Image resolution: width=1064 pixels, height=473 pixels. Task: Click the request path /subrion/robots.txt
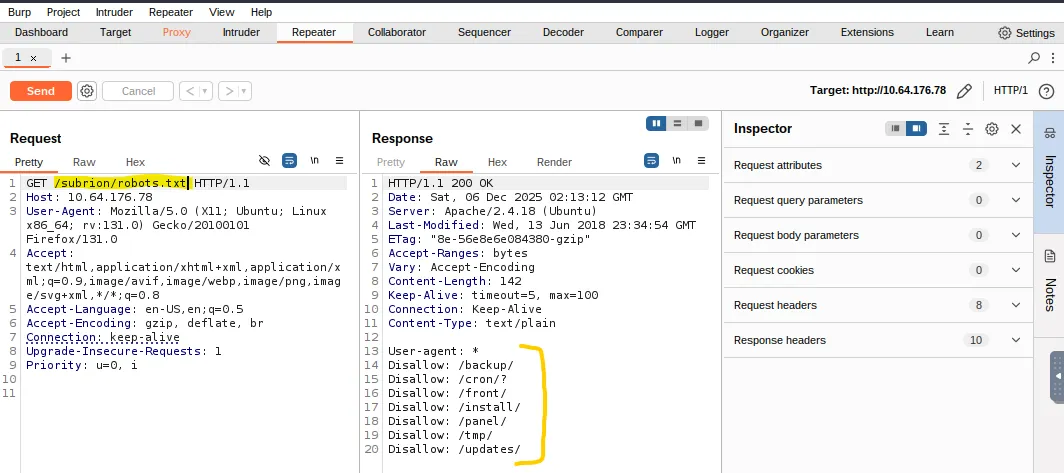[120, 183]
